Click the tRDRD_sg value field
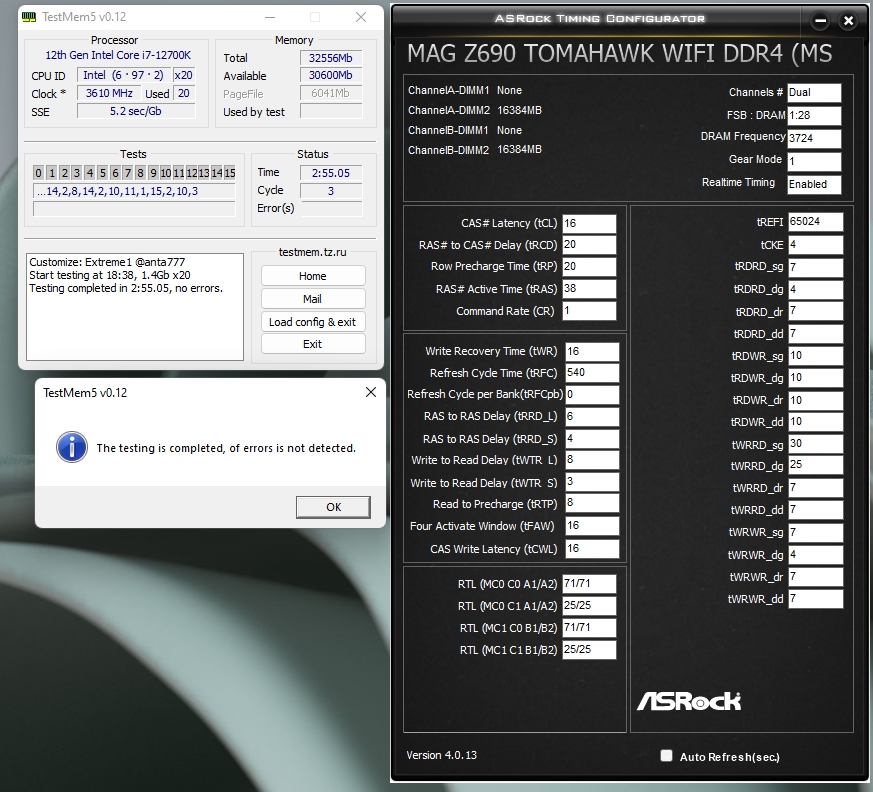Viewport: 873px width, 792px height. (816, 267)
